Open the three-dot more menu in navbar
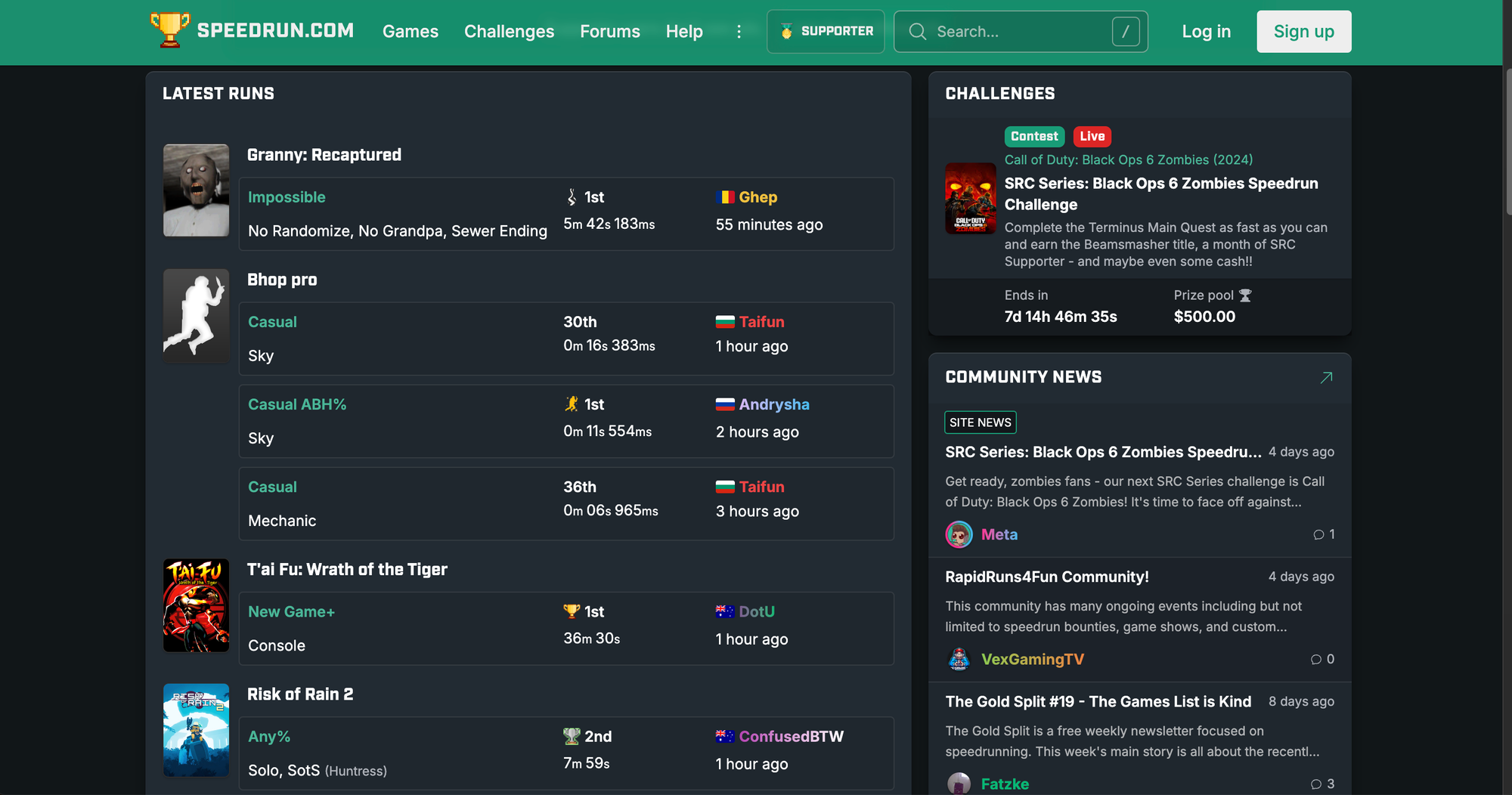 point(739,31)
